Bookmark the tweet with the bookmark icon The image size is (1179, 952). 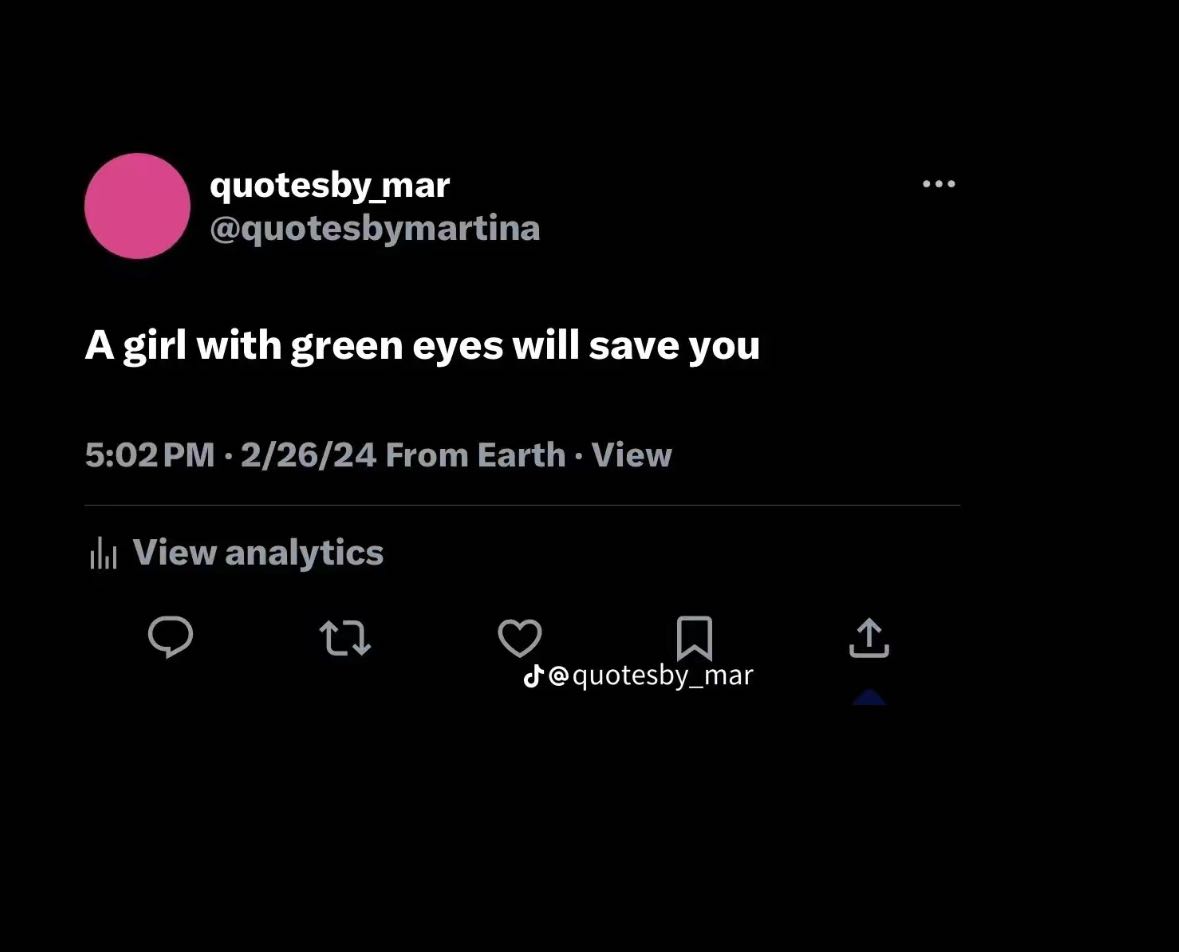(x=695, y=638)
